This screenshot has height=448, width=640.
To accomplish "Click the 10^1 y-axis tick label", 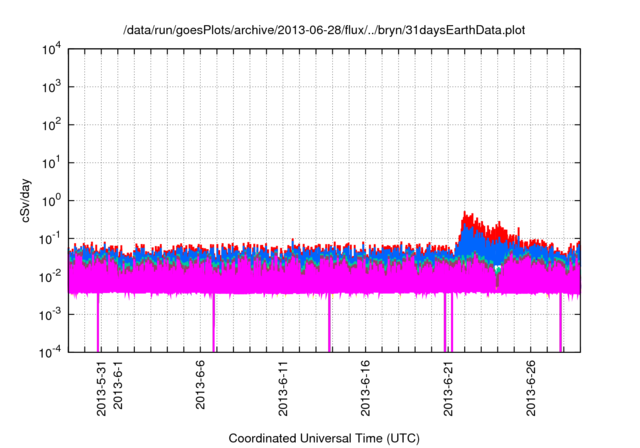I will [x=51, y=163].
